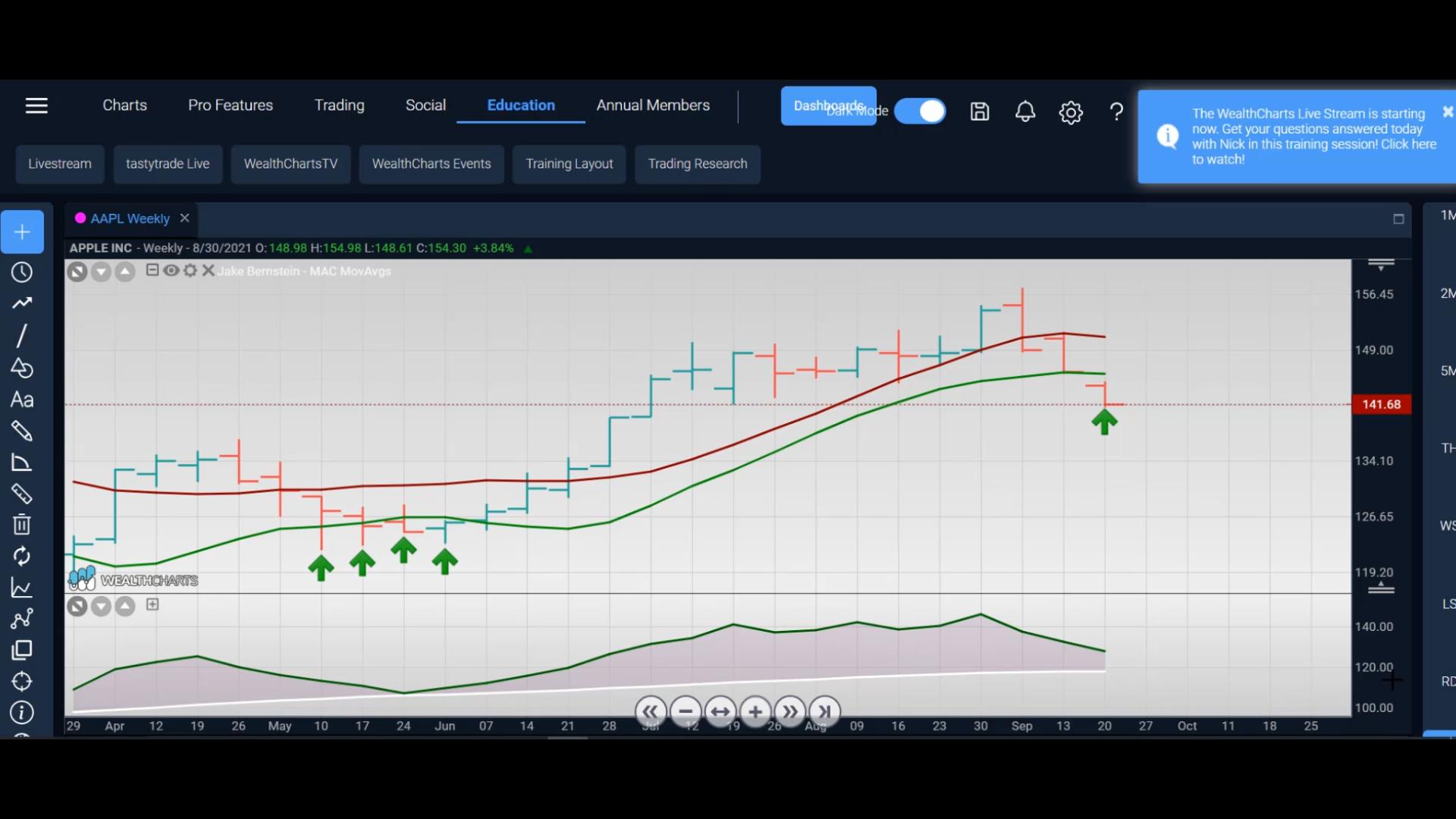1456x819 pixels.
Task: Click the trash delete drawings icon
Action: [22, 525]
